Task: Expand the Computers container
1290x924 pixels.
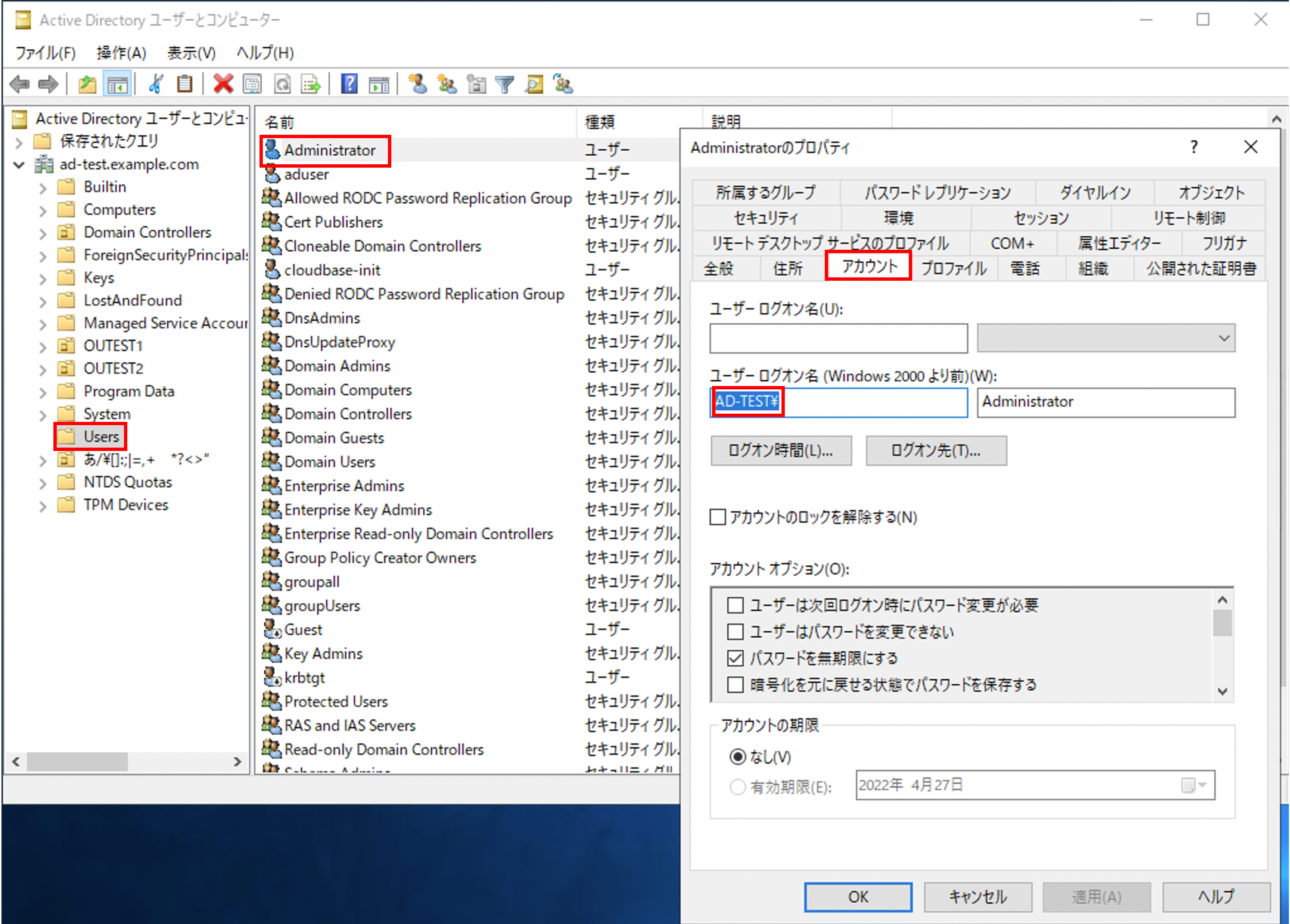Action: 43,211
